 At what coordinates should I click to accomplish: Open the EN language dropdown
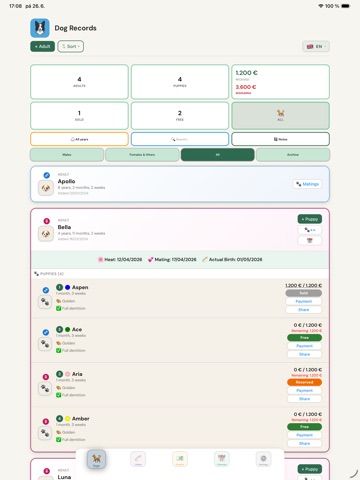pyautogui.click(x=316, y=46)
